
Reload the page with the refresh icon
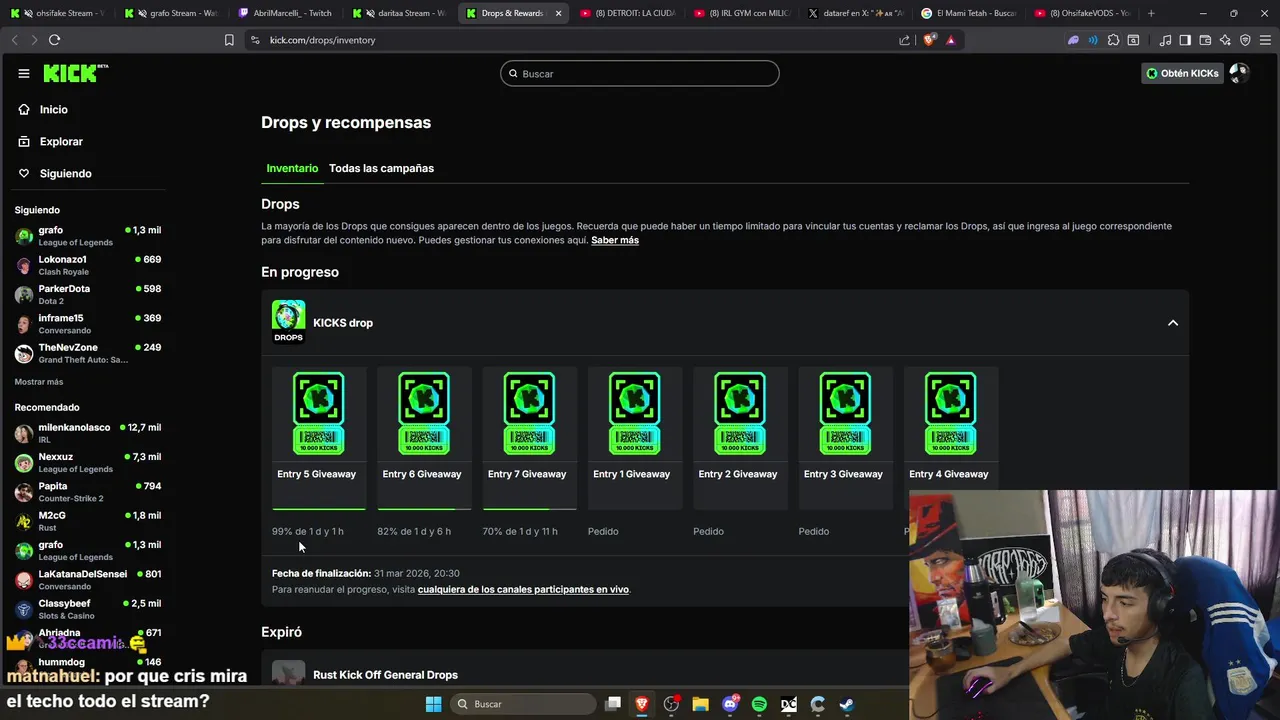pos(54,40)
